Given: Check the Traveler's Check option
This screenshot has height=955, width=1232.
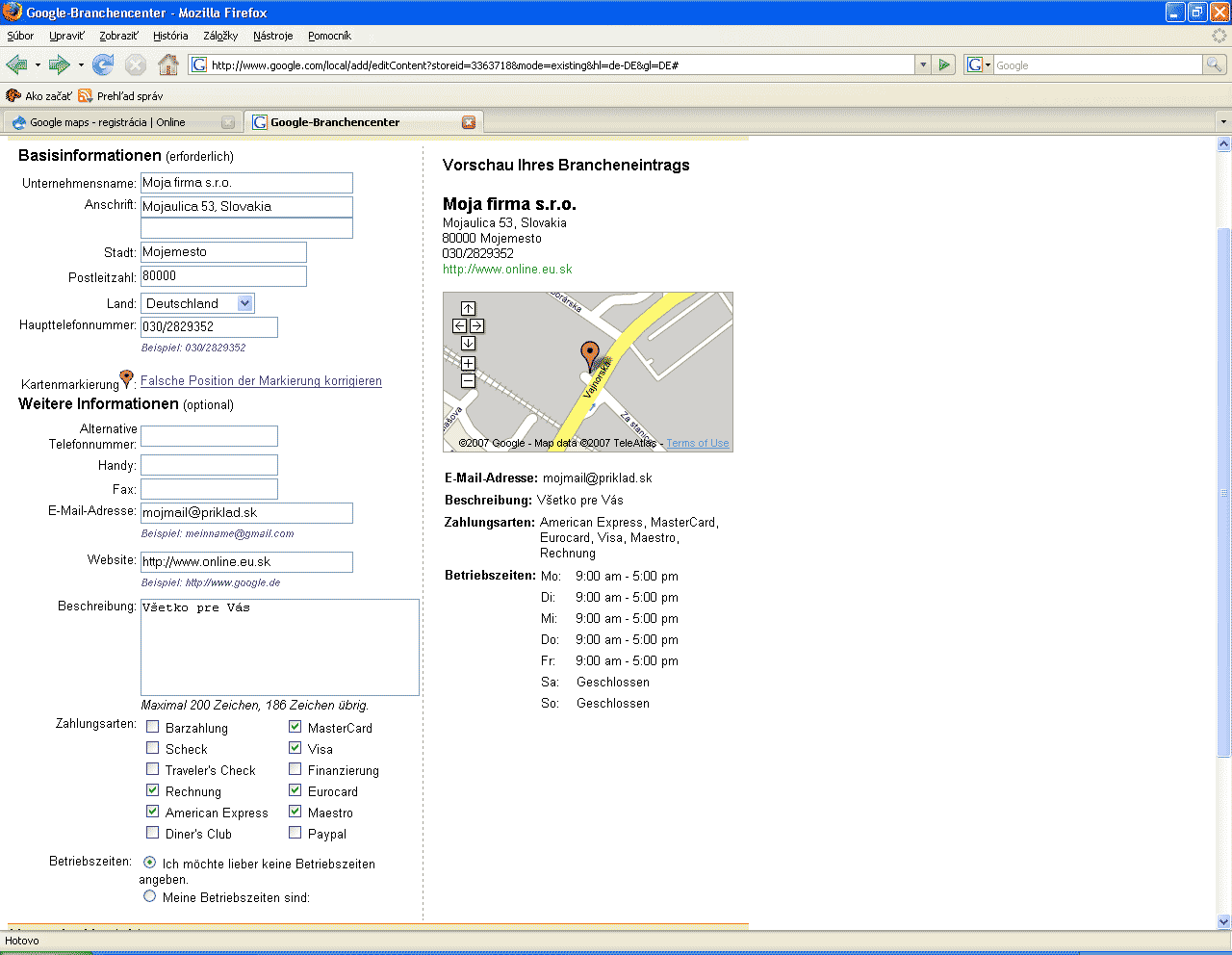Looking at the screenshot, I should pos(152,769).
